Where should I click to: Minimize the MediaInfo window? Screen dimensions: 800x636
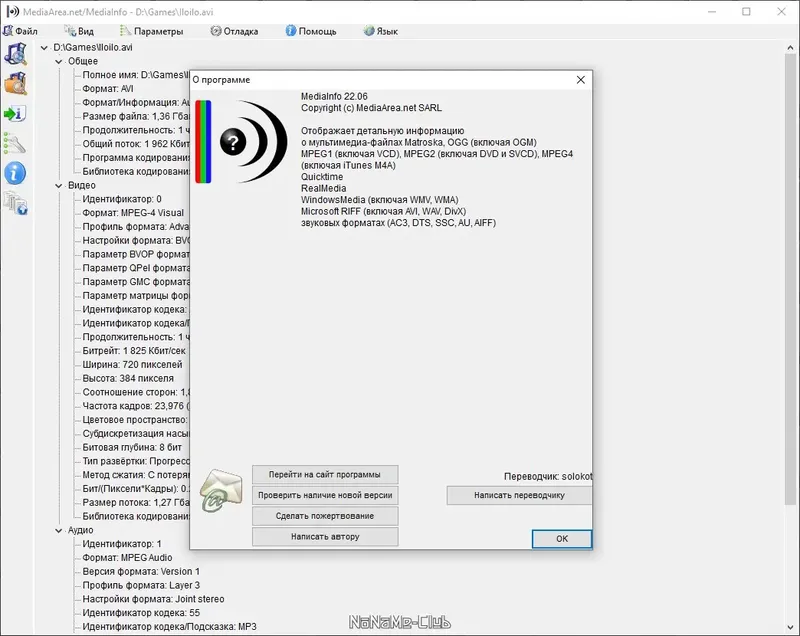[x=712, y=12]
